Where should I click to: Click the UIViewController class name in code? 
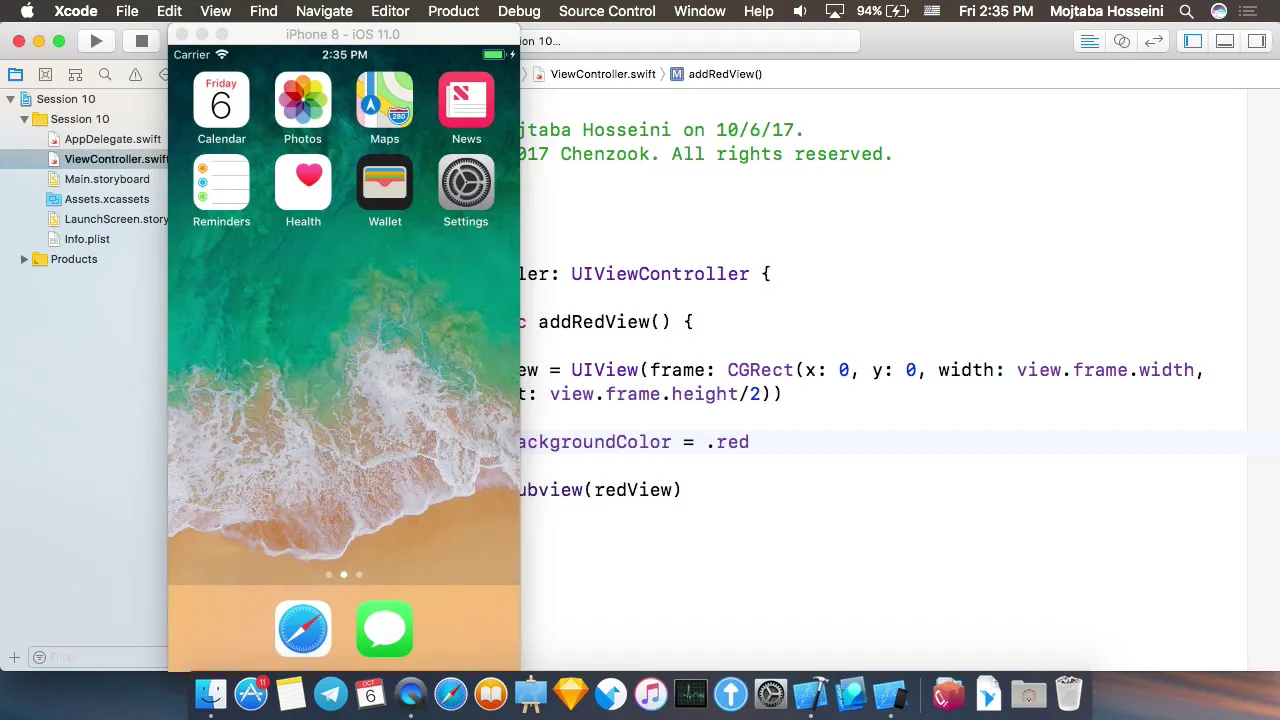click(660, 274)
